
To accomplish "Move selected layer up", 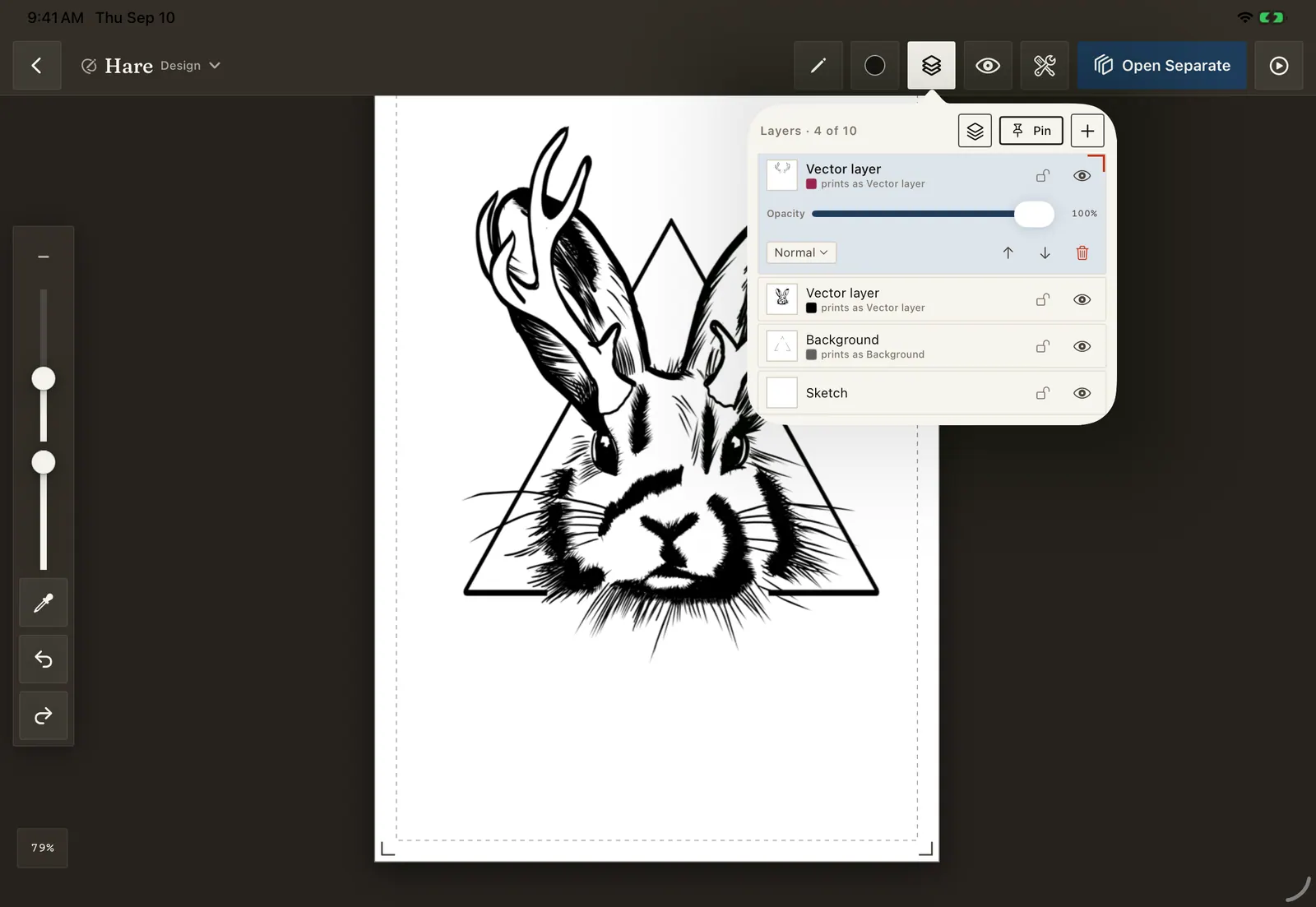I will 1008,252.
